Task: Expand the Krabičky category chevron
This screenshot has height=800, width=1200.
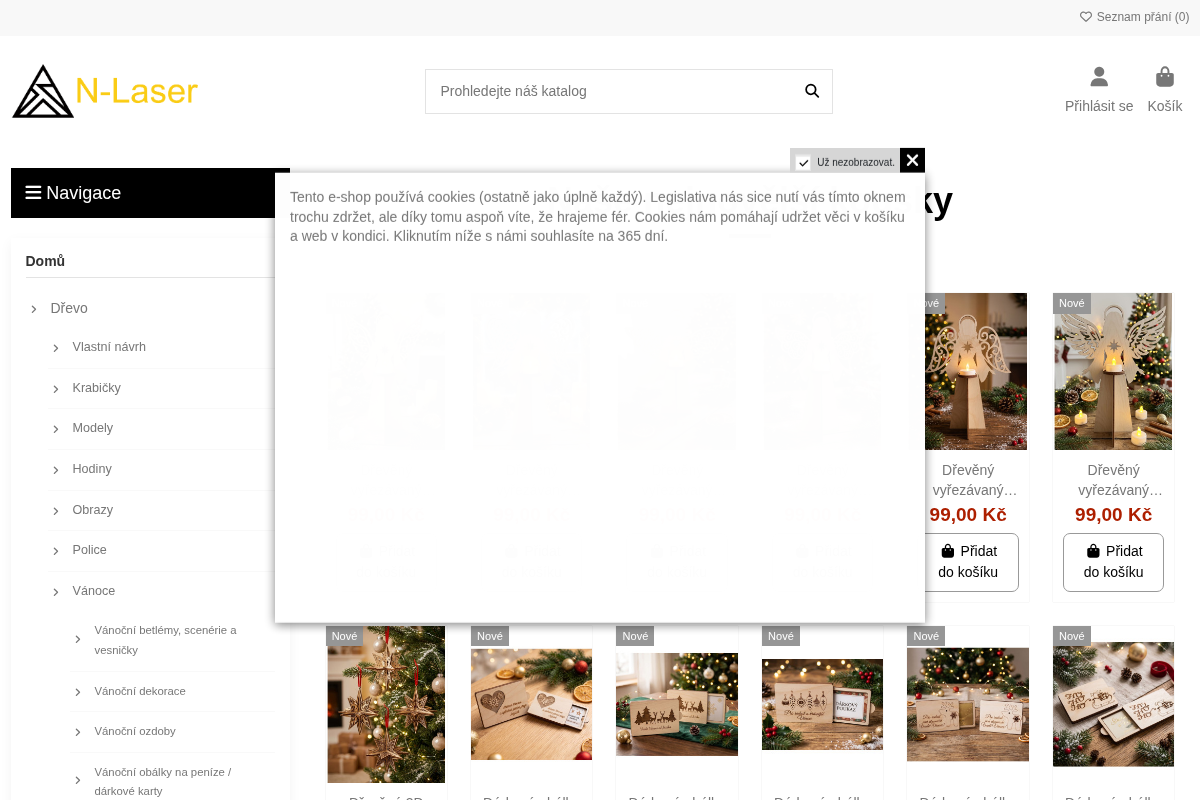Action: tap(56, 389)
